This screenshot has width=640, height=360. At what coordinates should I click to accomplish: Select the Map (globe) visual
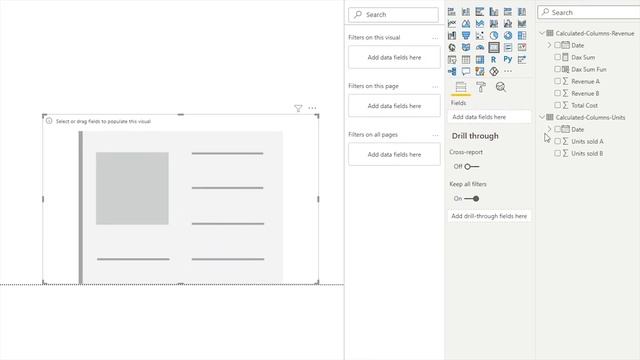452,47
